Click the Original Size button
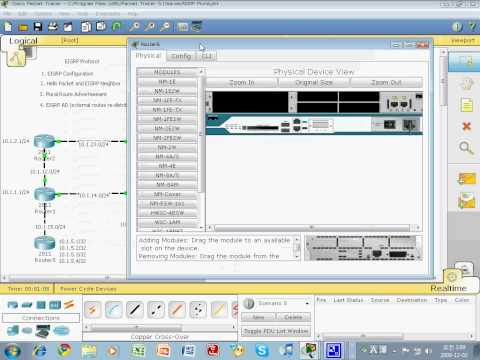This screenshot has height=360, width=480. 314,82
